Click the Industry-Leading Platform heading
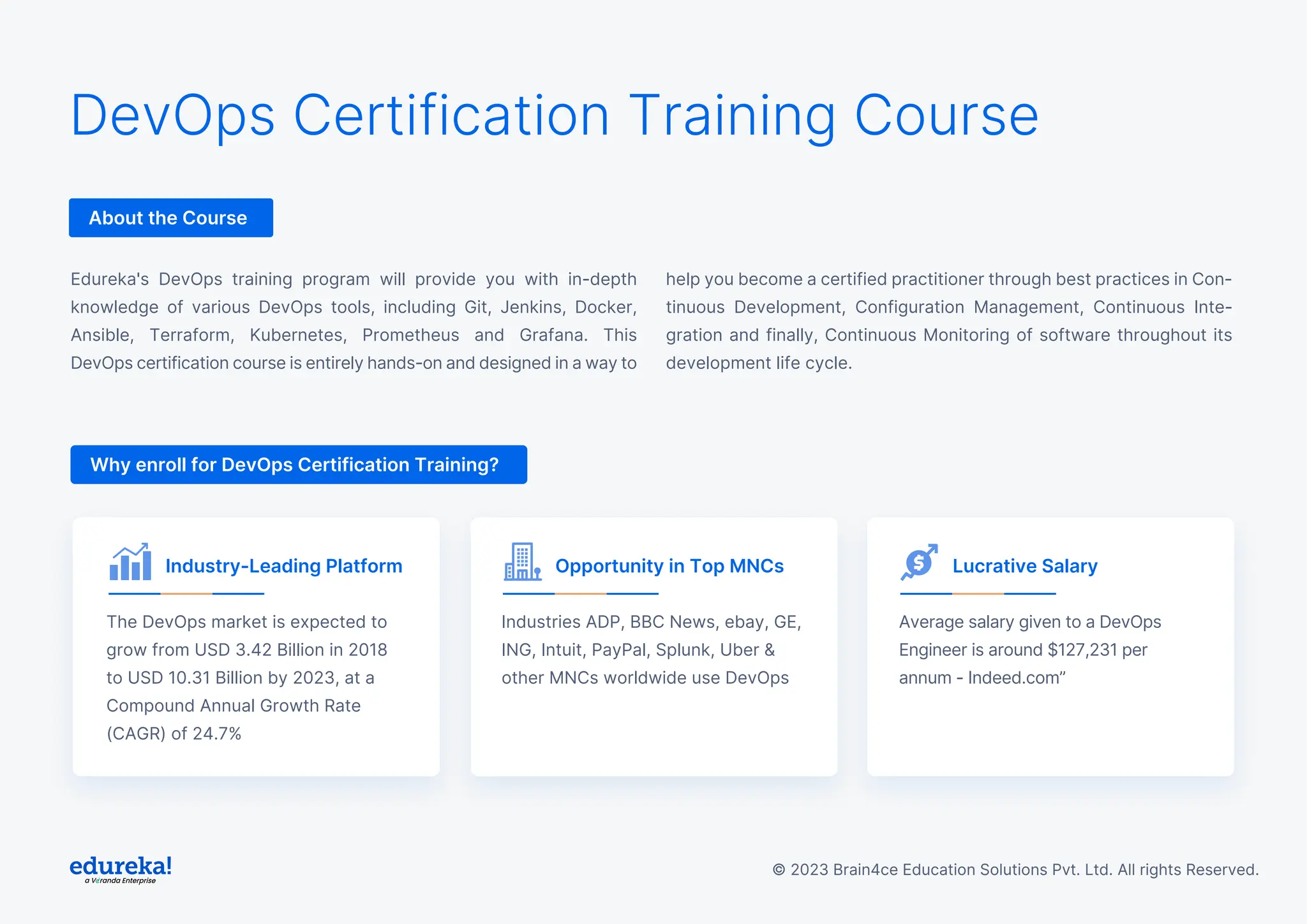This screenshot has width=1307, height=924. [x=283, y=566]
